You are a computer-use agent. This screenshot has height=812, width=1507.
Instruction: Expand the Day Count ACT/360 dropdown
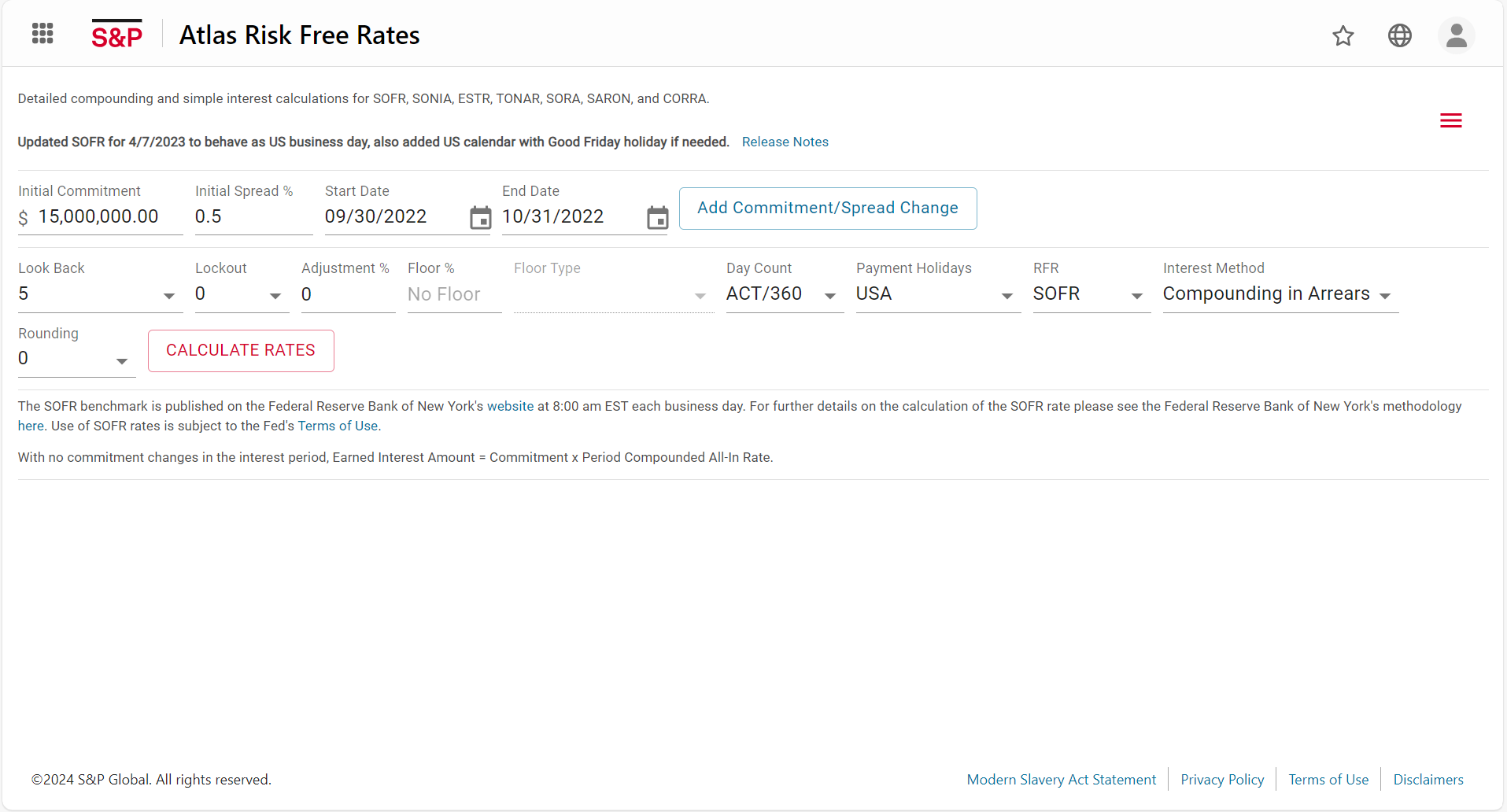click(785, 294)
